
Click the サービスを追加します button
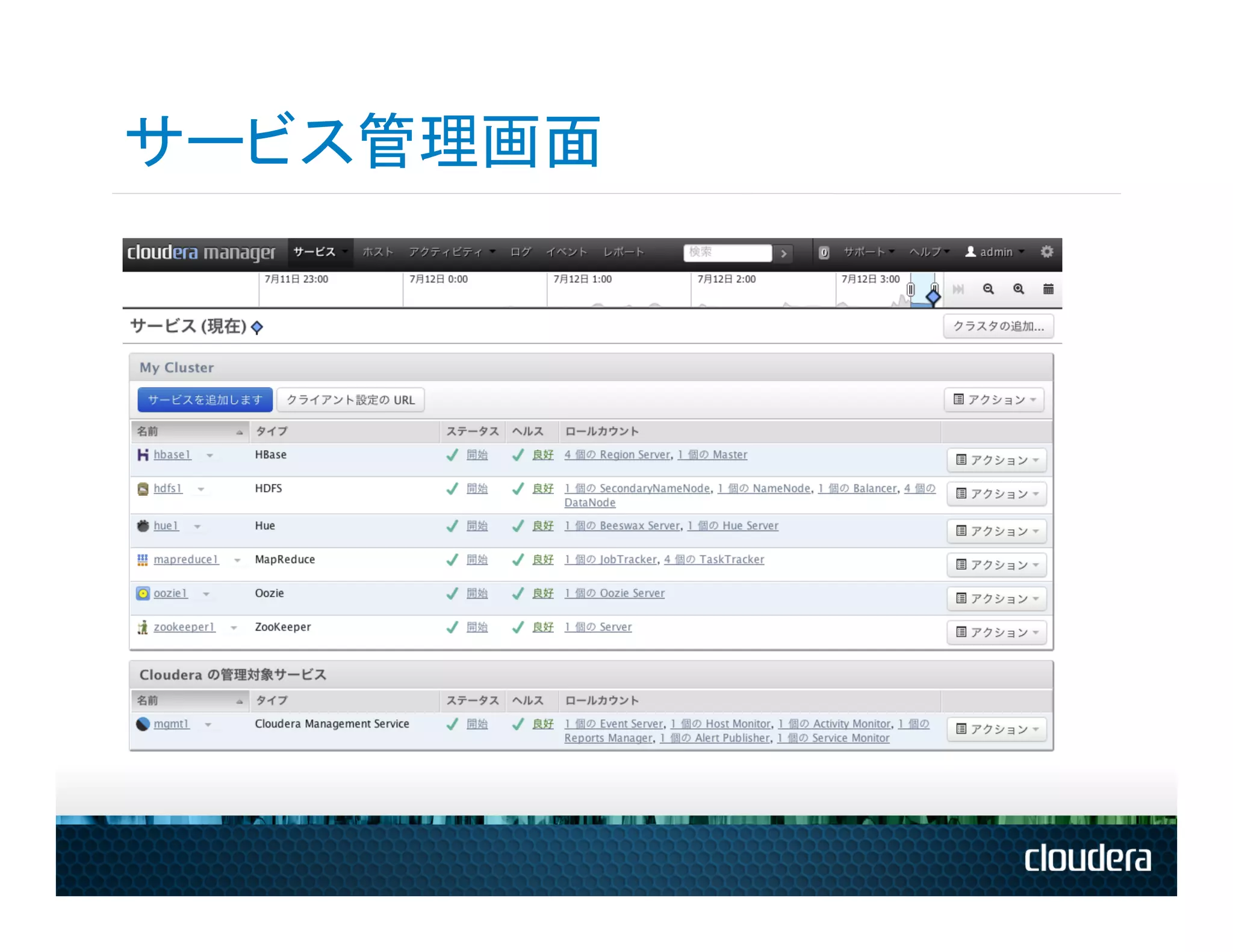click(x=205, y=400)
